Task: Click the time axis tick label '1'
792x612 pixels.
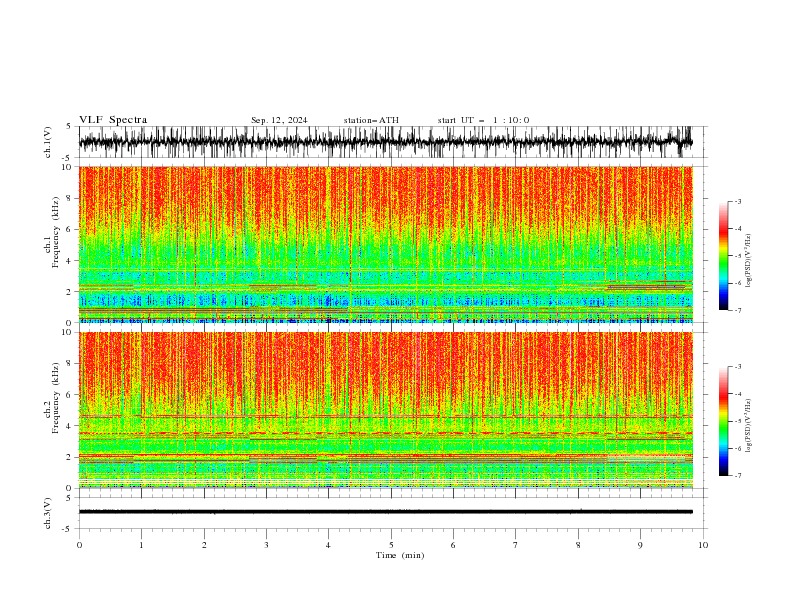Action: tap(141, 545)
